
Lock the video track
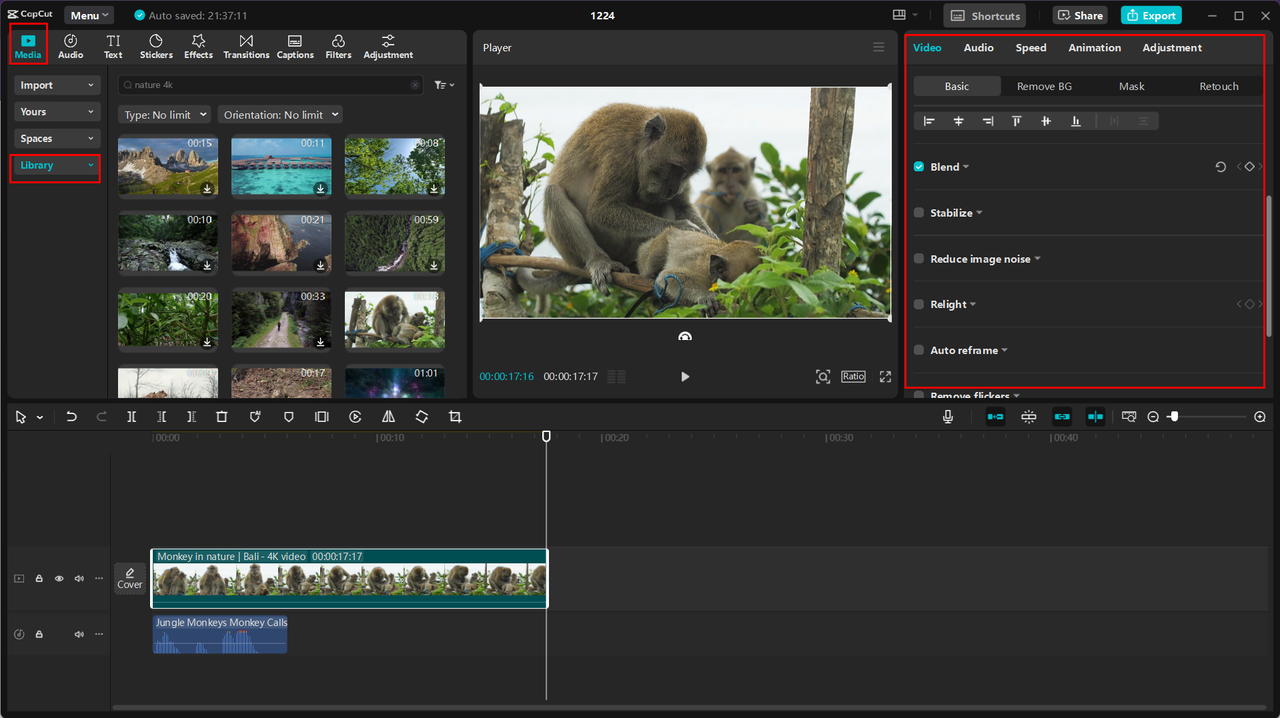click(39, 578)
